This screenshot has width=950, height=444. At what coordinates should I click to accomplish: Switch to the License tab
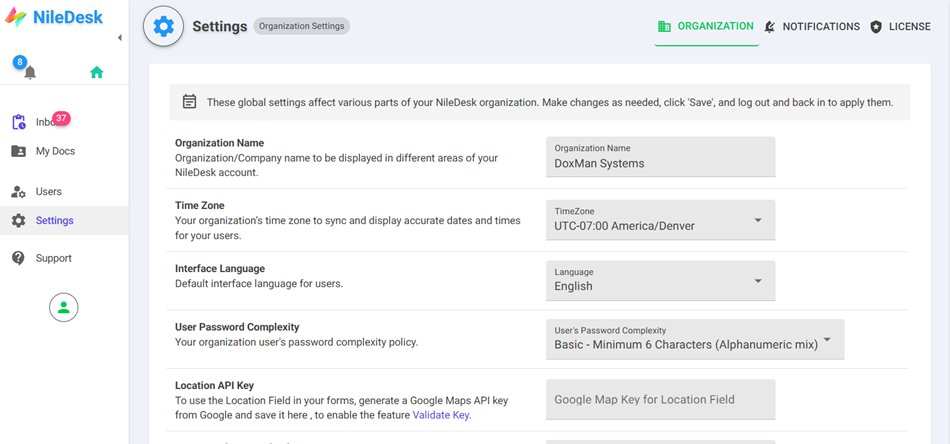(x=900, y=27)
